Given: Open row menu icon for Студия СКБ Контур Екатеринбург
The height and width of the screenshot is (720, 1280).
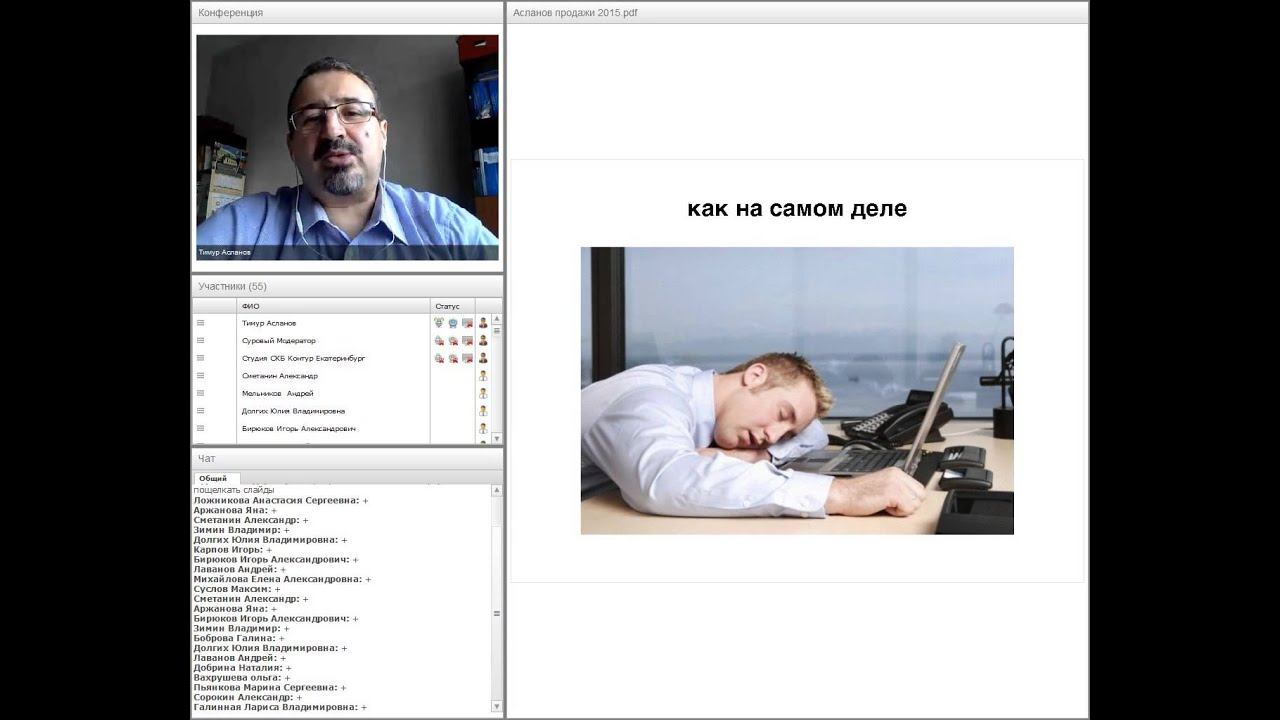Looking at the screenshot, I should pyautogui.click(x=200, y=358).
